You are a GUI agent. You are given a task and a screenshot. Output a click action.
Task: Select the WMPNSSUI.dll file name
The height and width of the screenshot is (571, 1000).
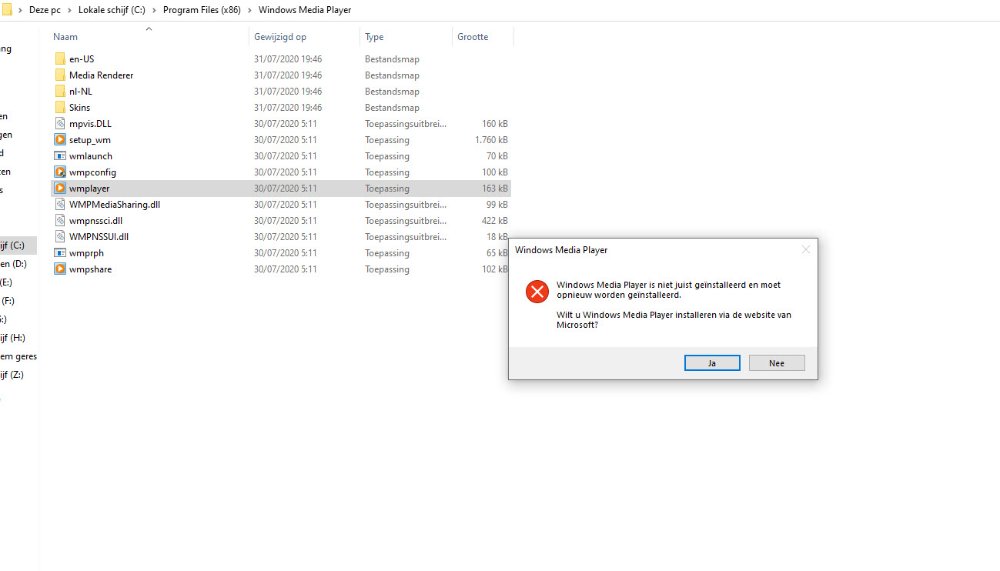99,237
